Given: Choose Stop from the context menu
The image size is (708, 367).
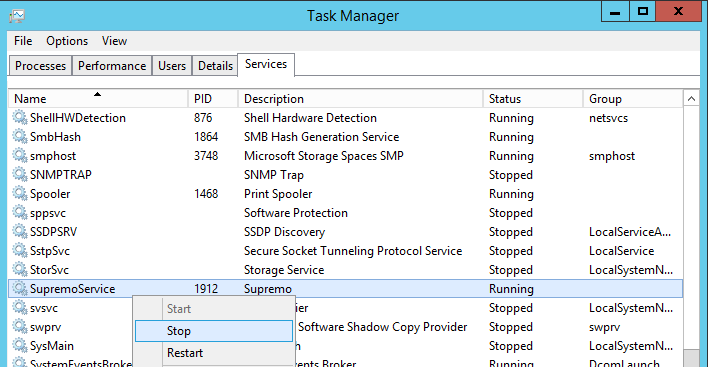Looking at the screenshot, I should 214,331.
